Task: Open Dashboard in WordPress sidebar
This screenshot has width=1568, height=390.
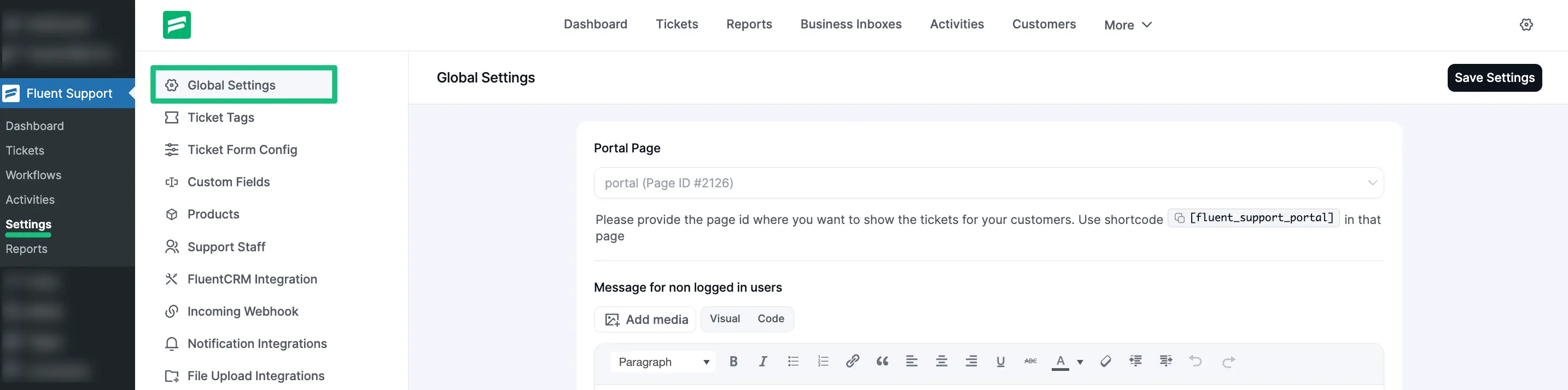Action: tap(34, 126)
